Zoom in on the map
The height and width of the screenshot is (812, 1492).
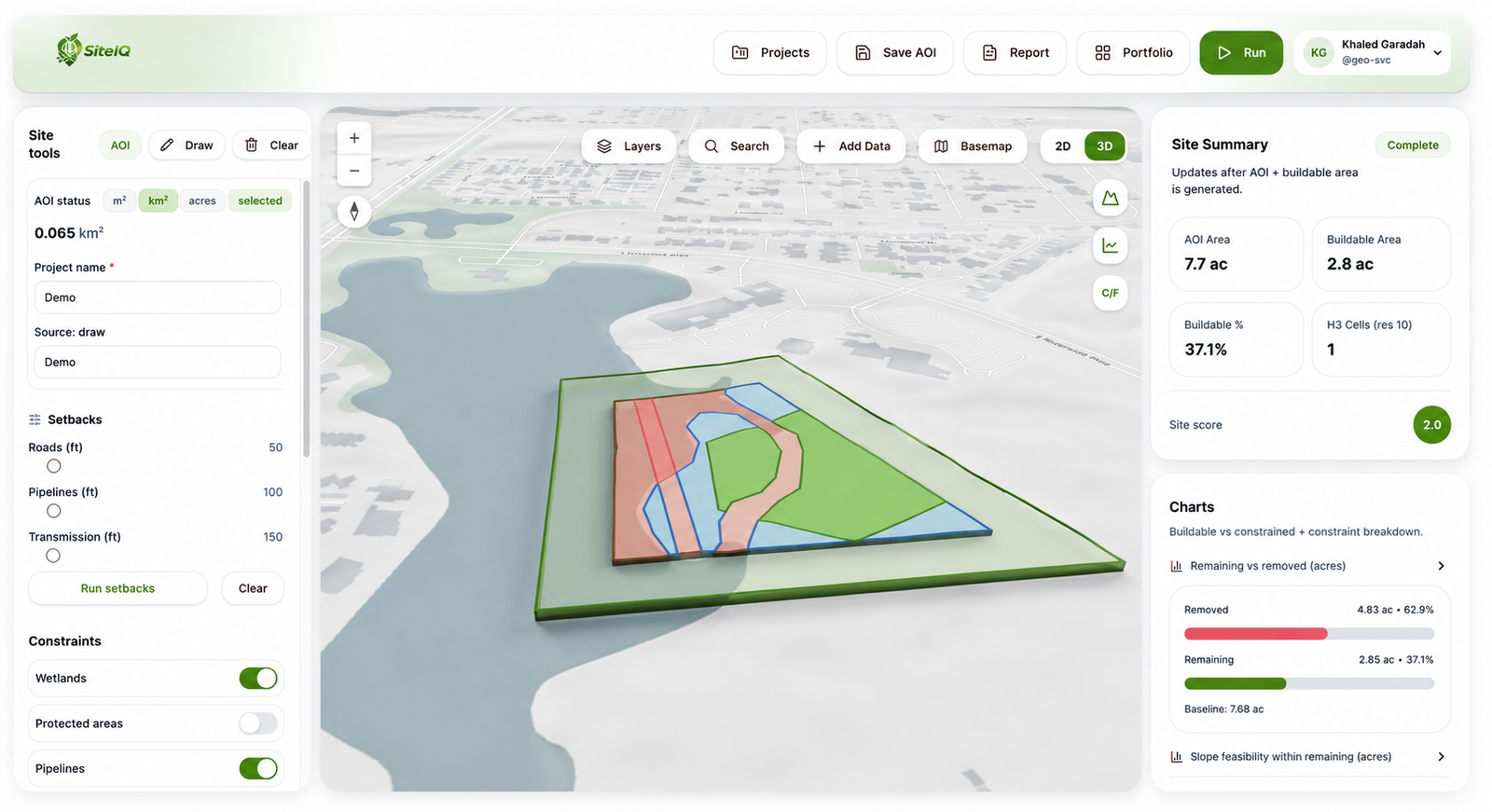[354, 138]
